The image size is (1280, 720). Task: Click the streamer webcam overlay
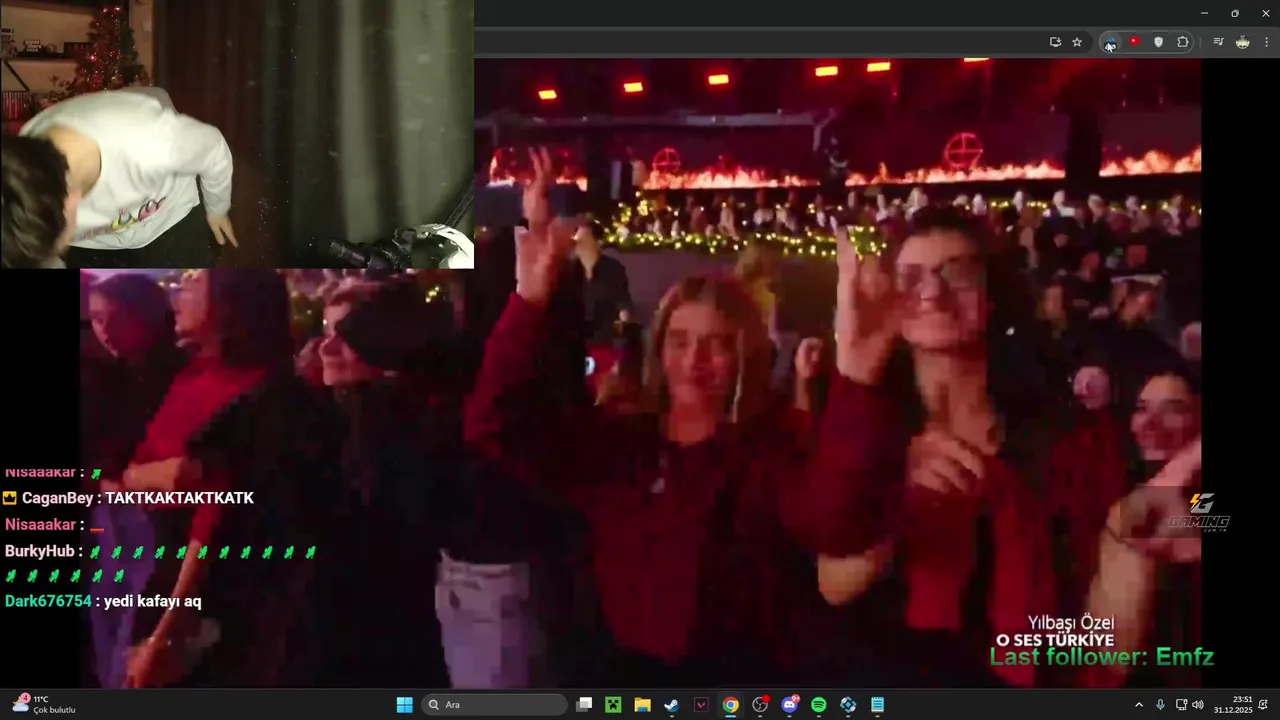237,134
